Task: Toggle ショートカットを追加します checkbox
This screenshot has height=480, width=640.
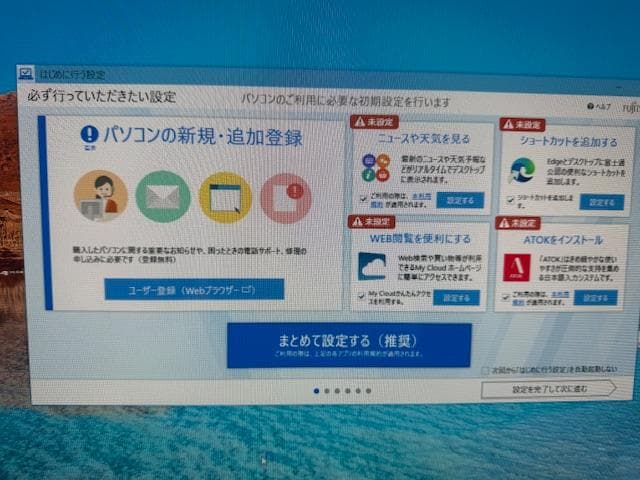Action: point(510,200)
